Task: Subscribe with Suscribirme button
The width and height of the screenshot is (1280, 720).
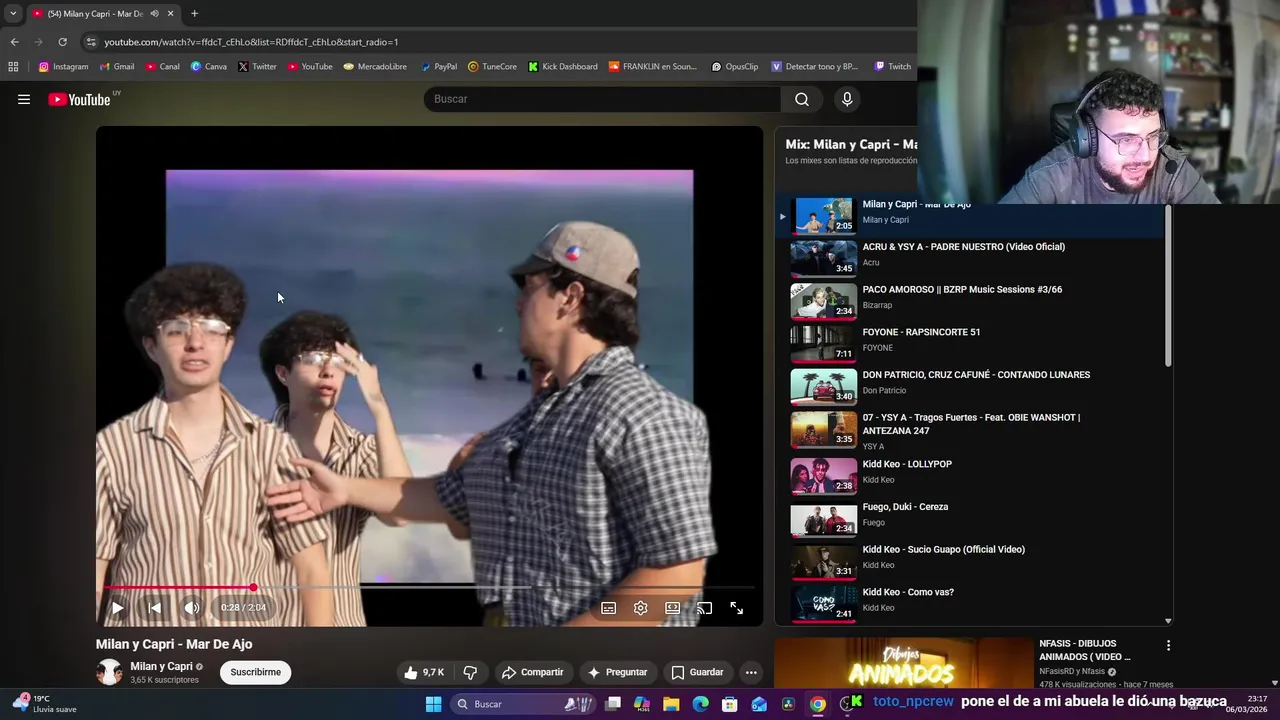Action: (256, 672)
